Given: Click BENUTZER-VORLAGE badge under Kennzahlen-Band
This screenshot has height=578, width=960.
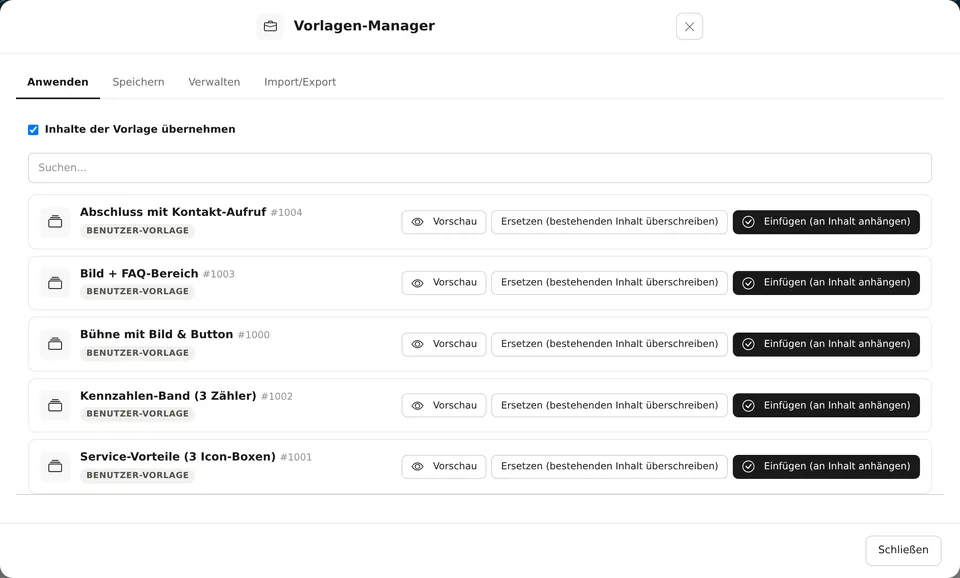Looking at the screenshot, I should pos(137,414).
